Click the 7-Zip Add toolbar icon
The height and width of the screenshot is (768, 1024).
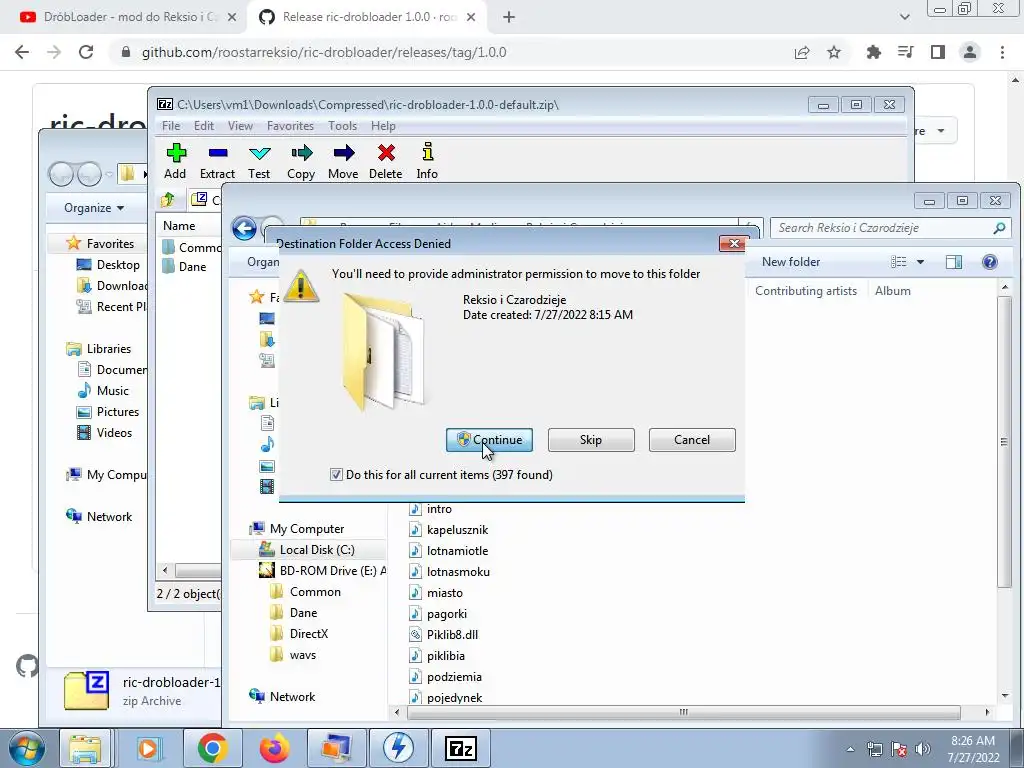click(x=176, y=153)
